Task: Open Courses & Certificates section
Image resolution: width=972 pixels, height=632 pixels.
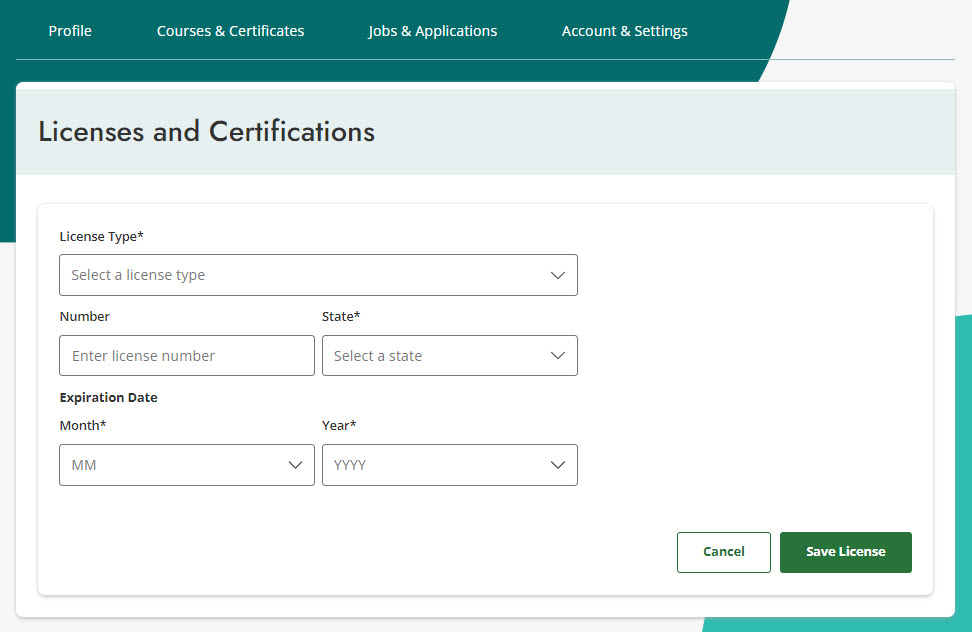Action: [x=230, y=31]
